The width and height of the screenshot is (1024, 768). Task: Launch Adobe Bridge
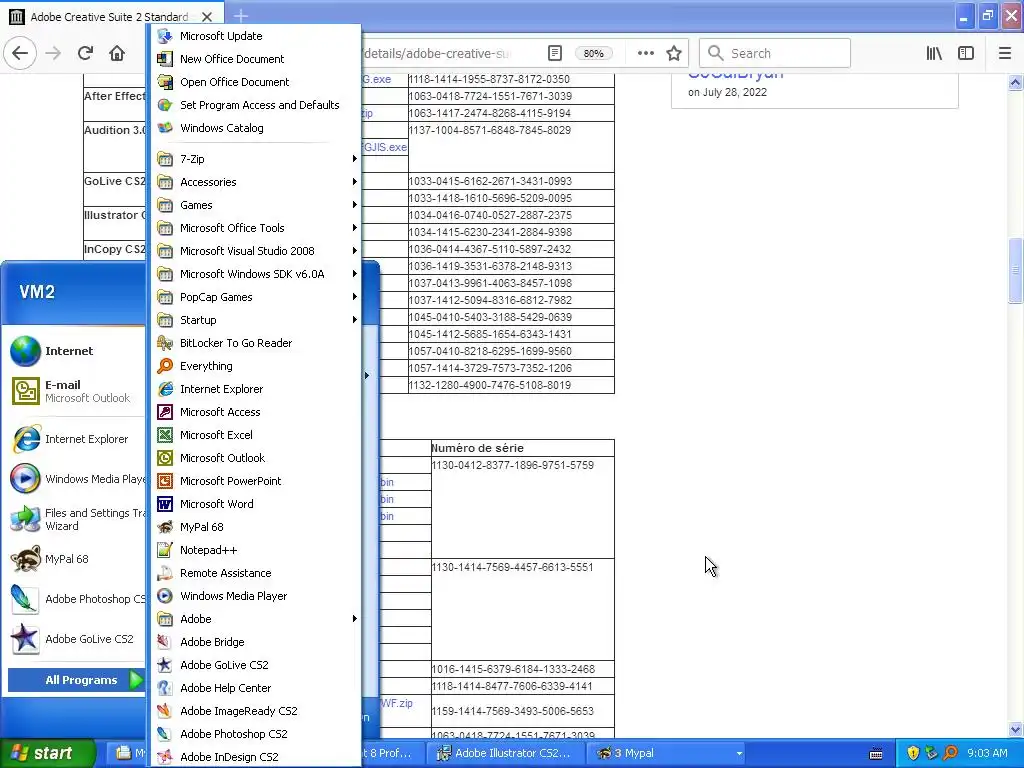[x=255, y=642]
